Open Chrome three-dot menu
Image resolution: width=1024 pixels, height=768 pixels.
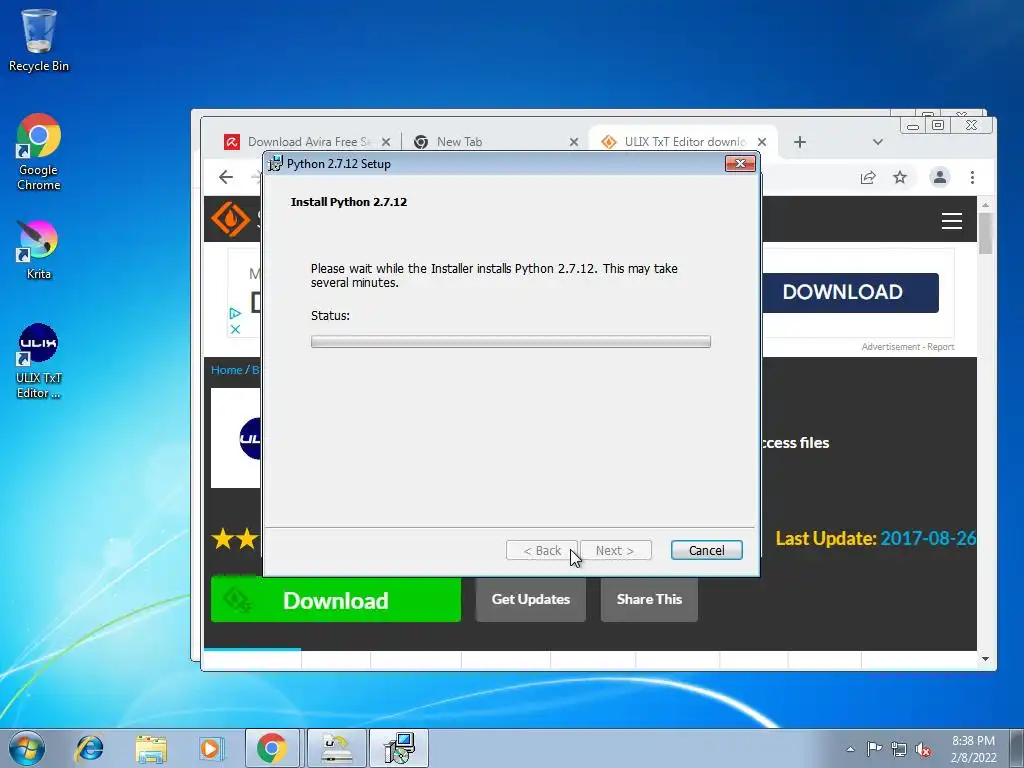(972, 178)
